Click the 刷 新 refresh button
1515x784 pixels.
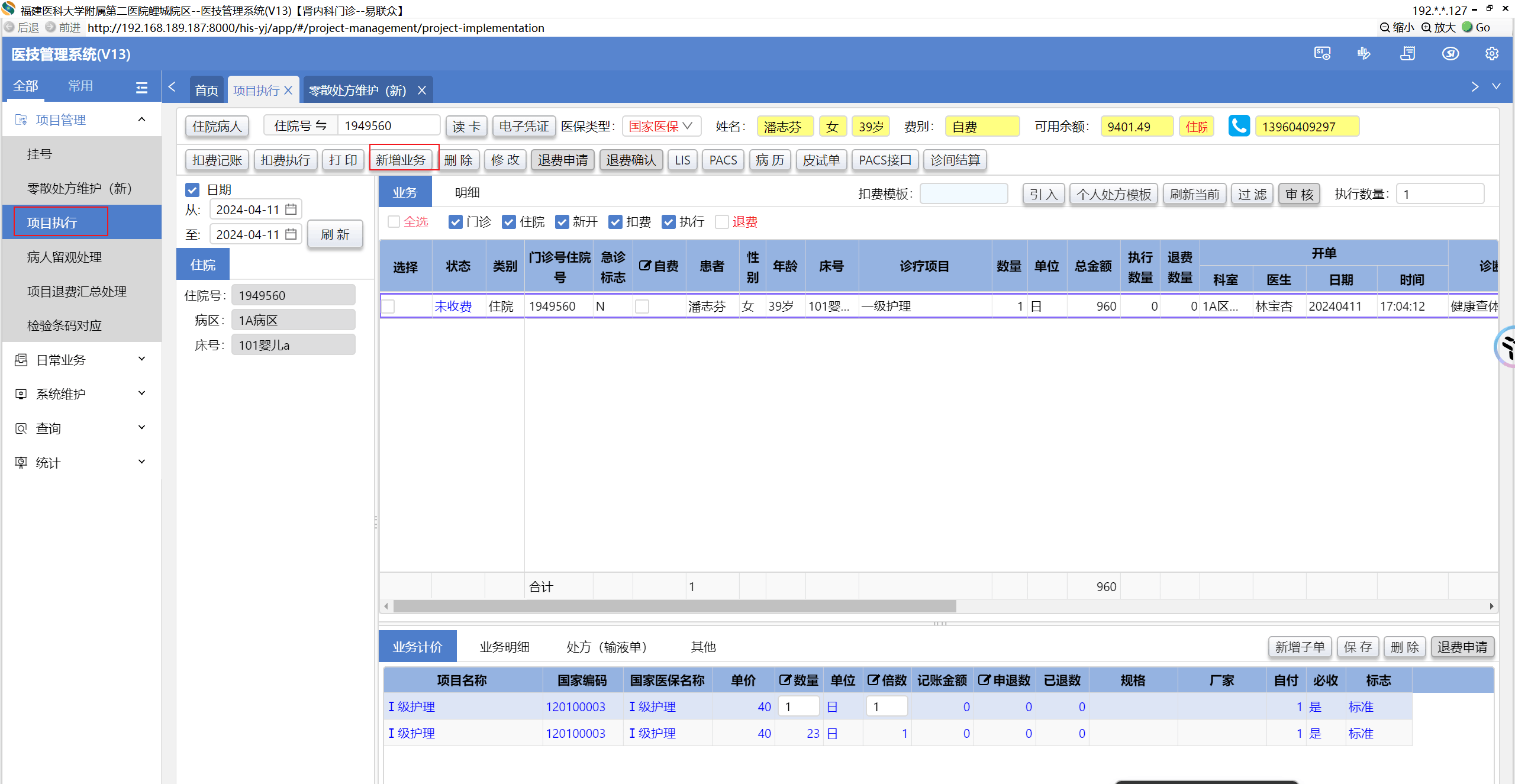(x=335, y=234)
